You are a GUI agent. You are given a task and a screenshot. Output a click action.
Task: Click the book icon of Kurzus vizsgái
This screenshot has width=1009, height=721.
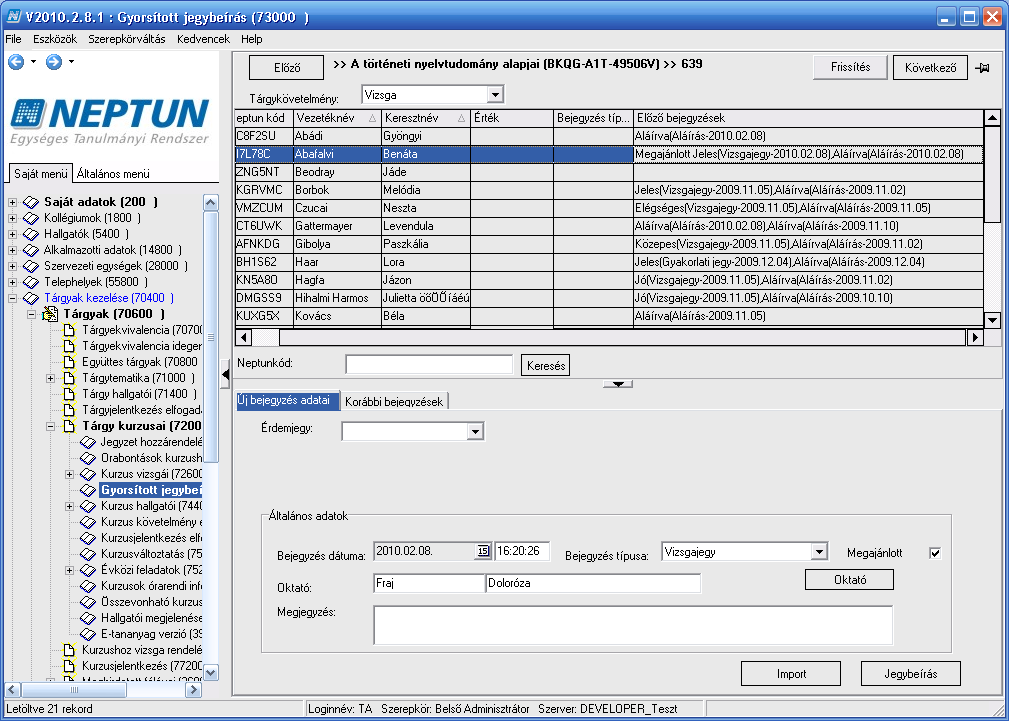coord(88,474)
